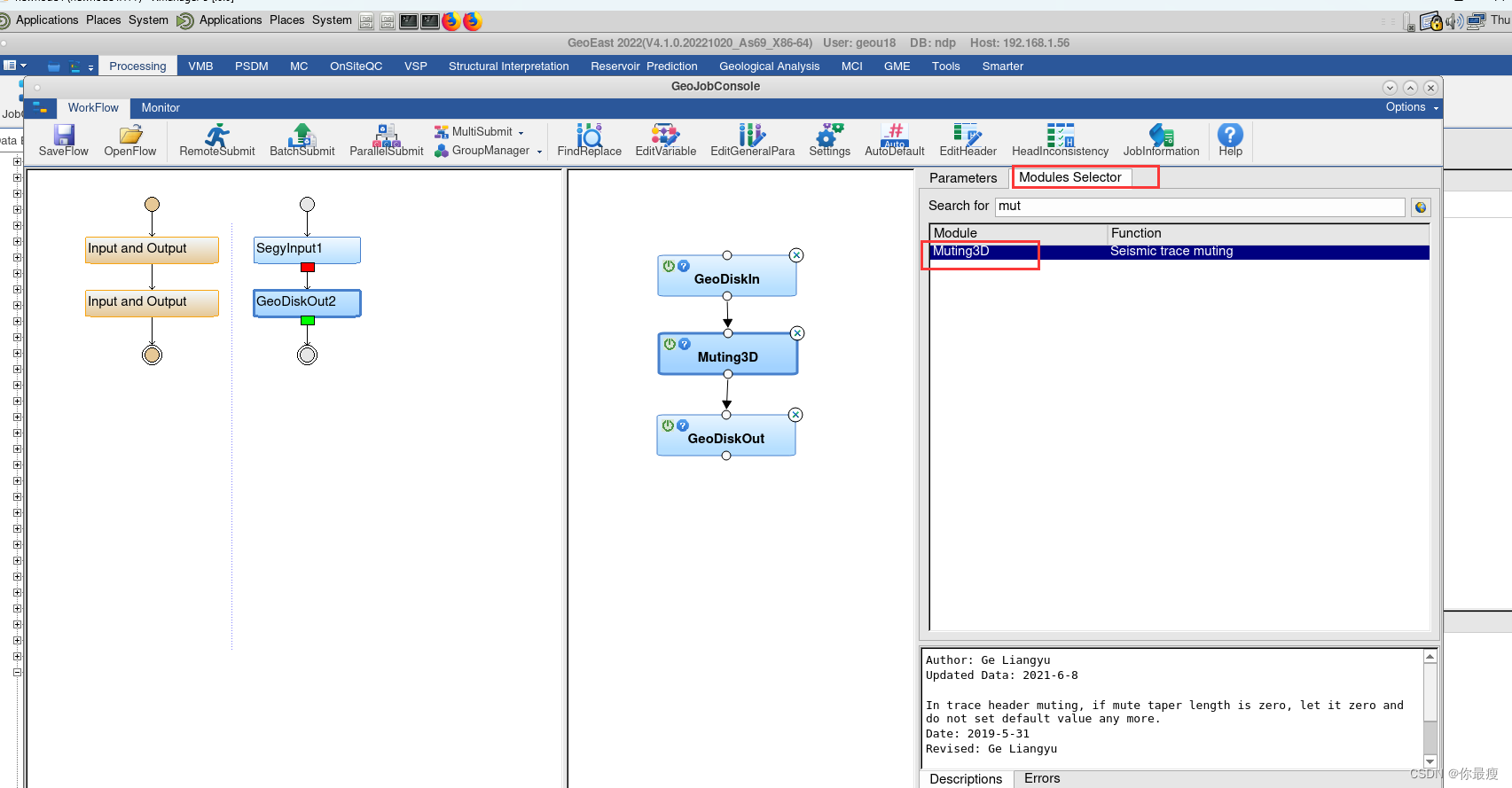Image resolution: width=1512 pixels, height=788 pixels.
Task: Open the first terminal icon in top panel
Action: point(409,21)
